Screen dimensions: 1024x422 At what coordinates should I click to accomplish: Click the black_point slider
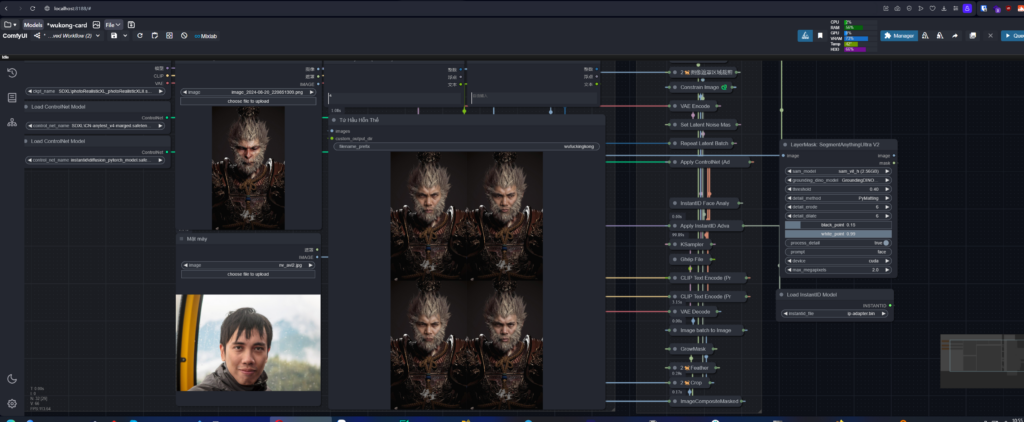(x=839, y=225)
